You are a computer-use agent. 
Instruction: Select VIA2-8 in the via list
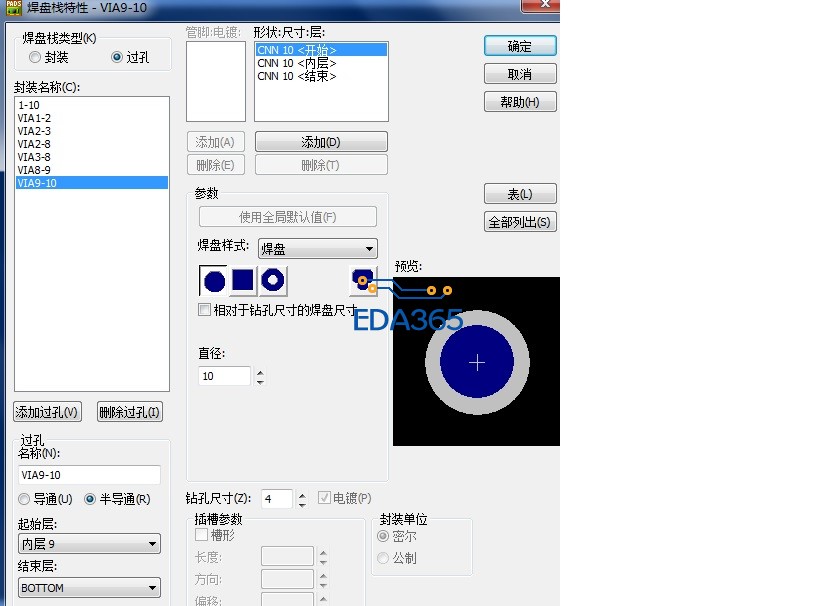pos(91,144)
